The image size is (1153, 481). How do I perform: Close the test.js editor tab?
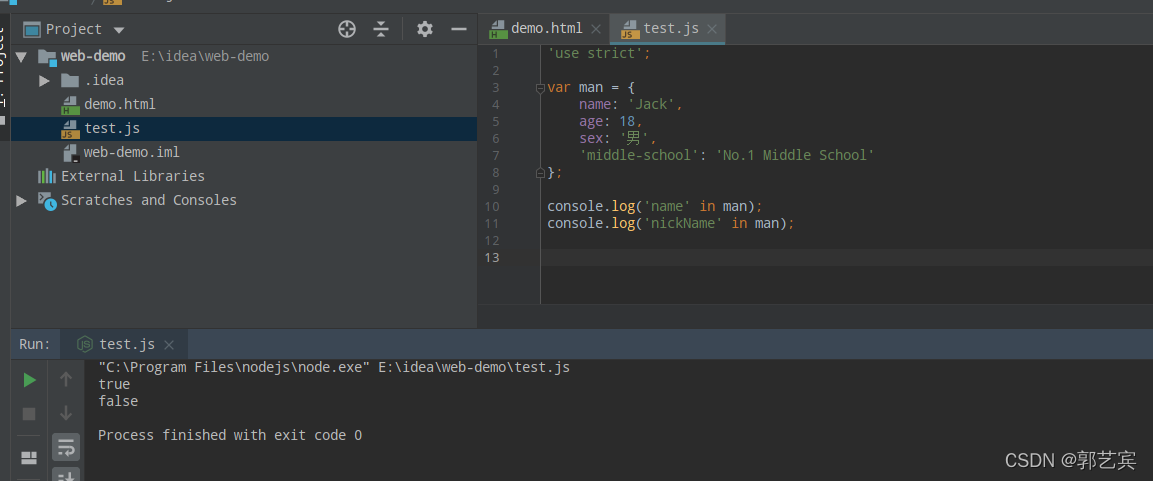click(713, 29)
